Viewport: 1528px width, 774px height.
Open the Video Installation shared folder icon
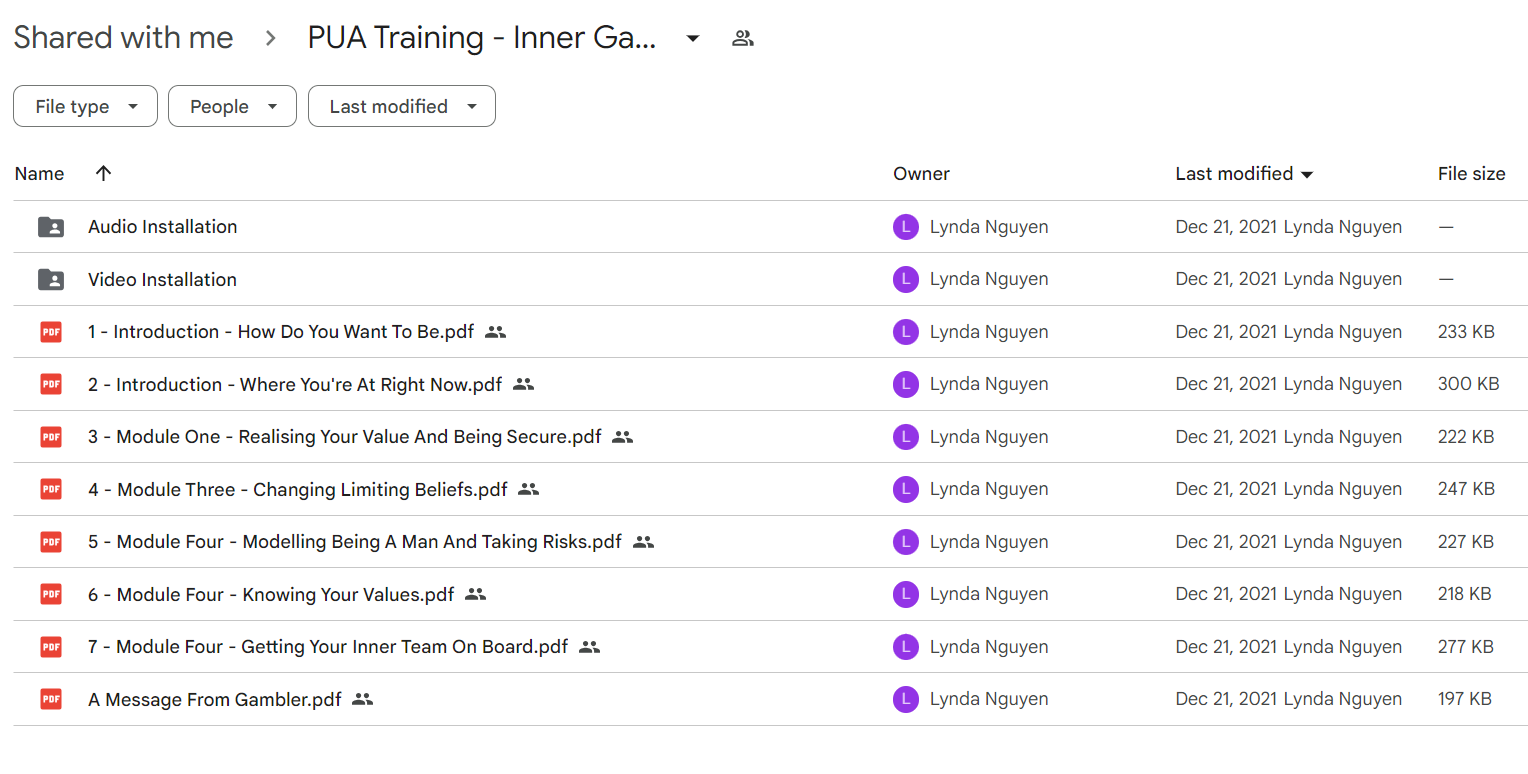[51, 280]
